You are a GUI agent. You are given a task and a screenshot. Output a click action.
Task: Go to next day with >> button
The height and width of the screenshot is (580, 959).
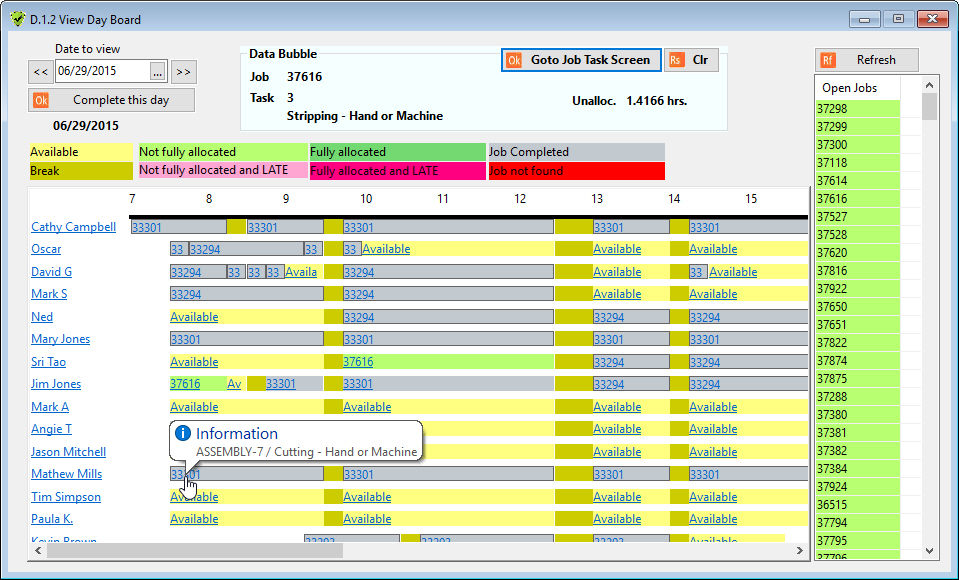tap(183, 72)
